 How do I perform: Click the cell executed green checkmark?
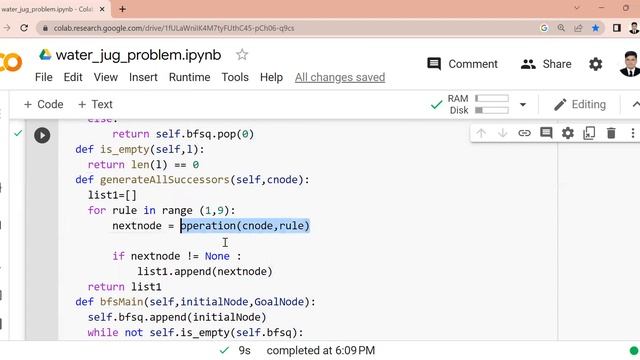pos(18,133)
